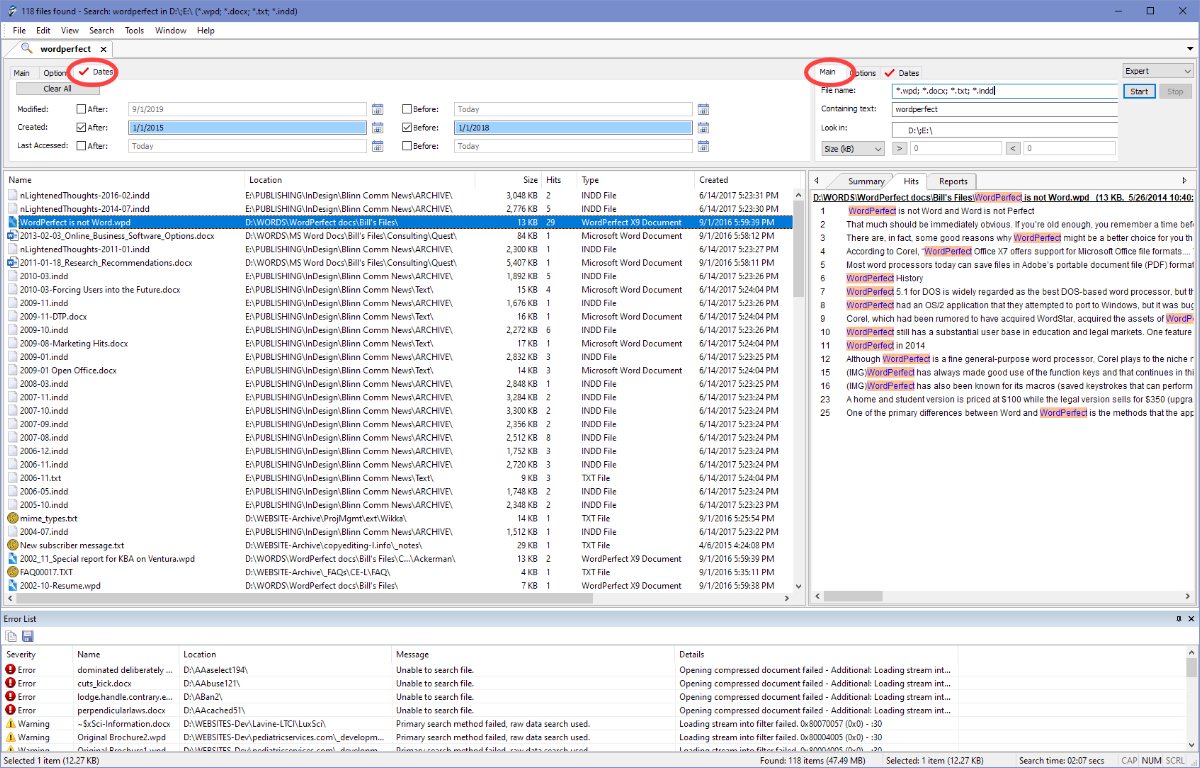
Task: Sort the Error List by Severity column
Action: coord(36,654)
